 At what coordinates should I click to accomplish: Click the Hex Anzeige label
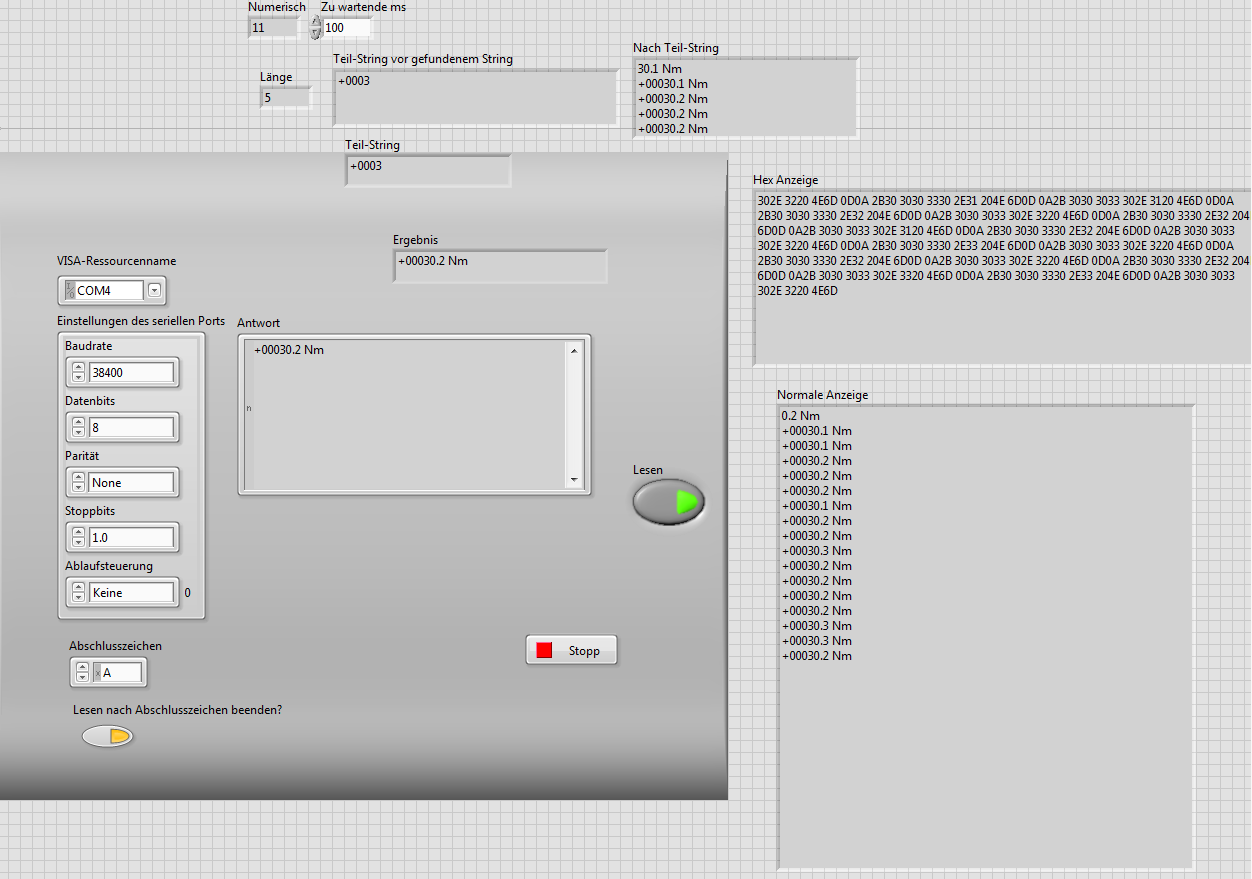786,180
